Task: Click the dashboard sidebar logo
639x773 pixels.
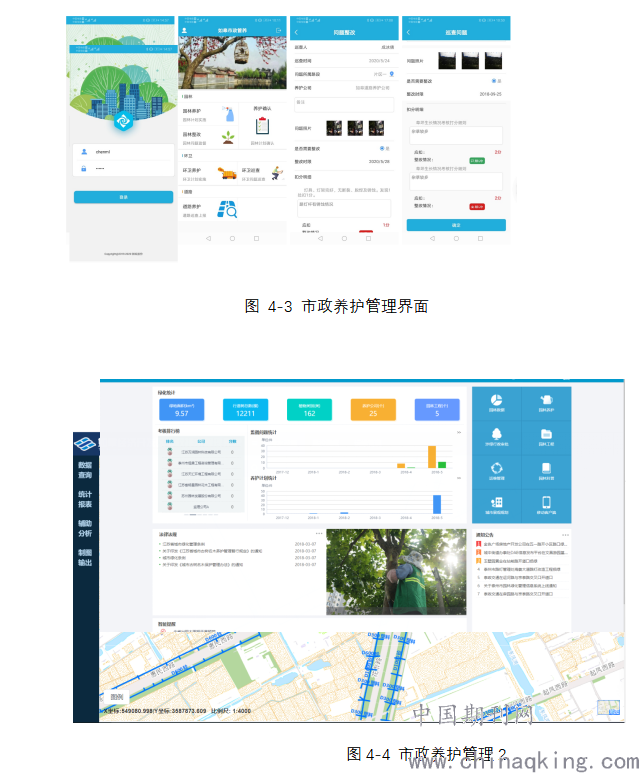Action: point(85,444)
